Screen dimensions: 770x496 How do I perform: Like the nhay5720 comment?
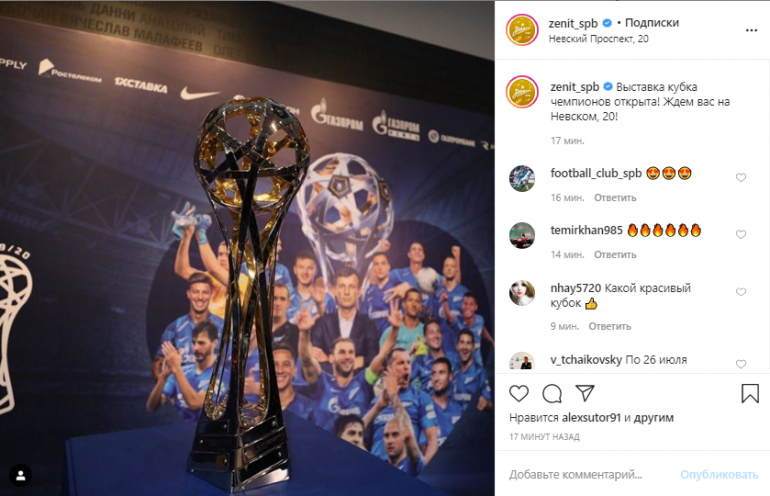coord(741,292)
